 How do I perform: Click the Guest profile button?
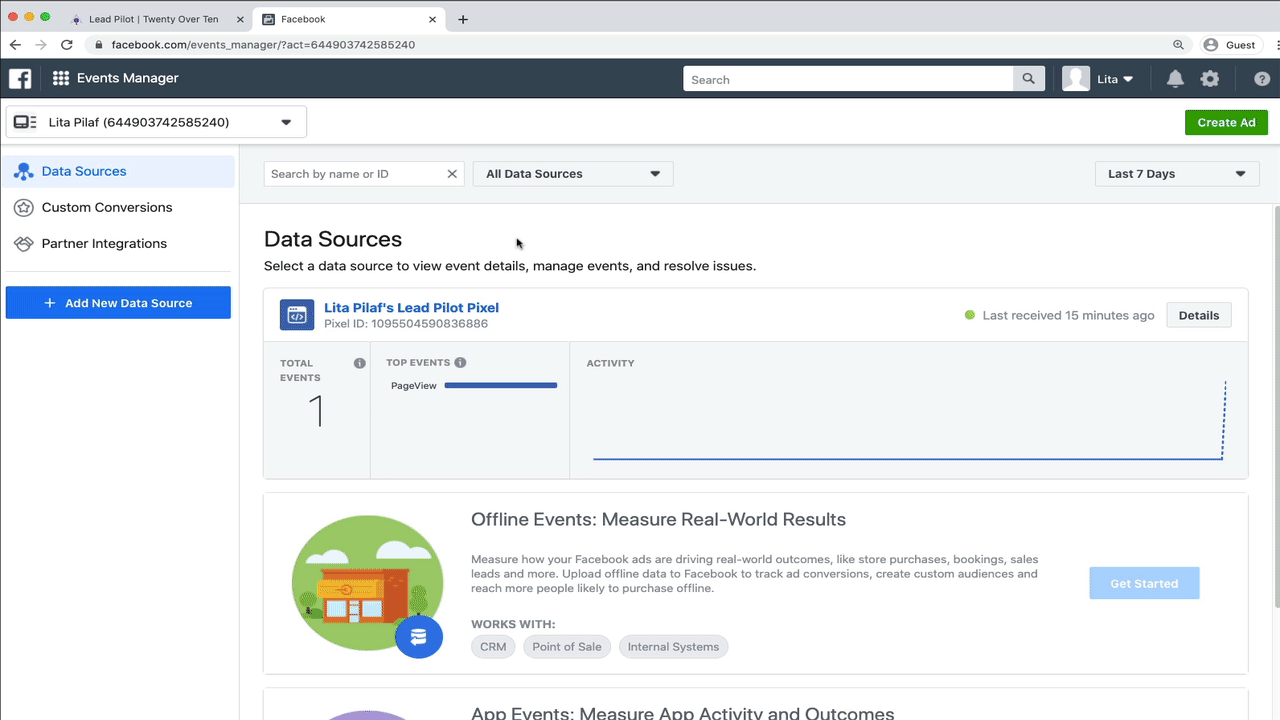pos(1229,45)
